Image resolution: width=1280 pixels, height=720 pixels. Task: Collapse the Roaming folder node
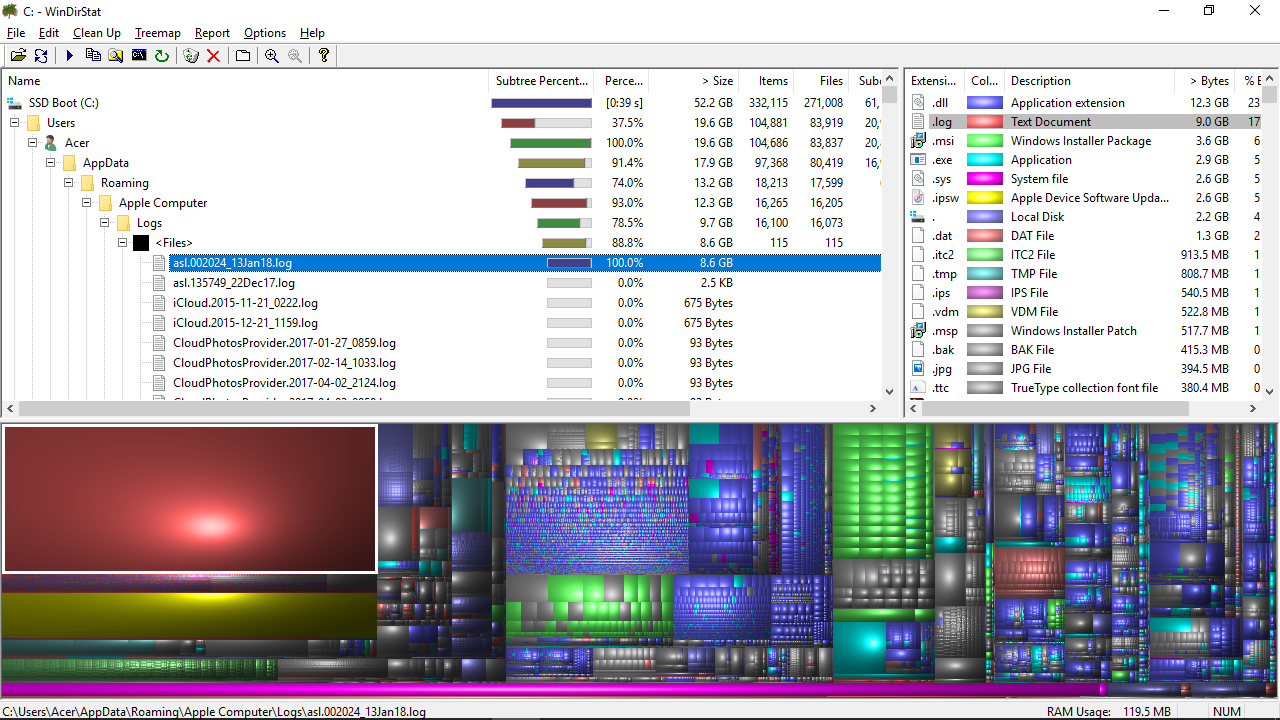coord(69,183)
